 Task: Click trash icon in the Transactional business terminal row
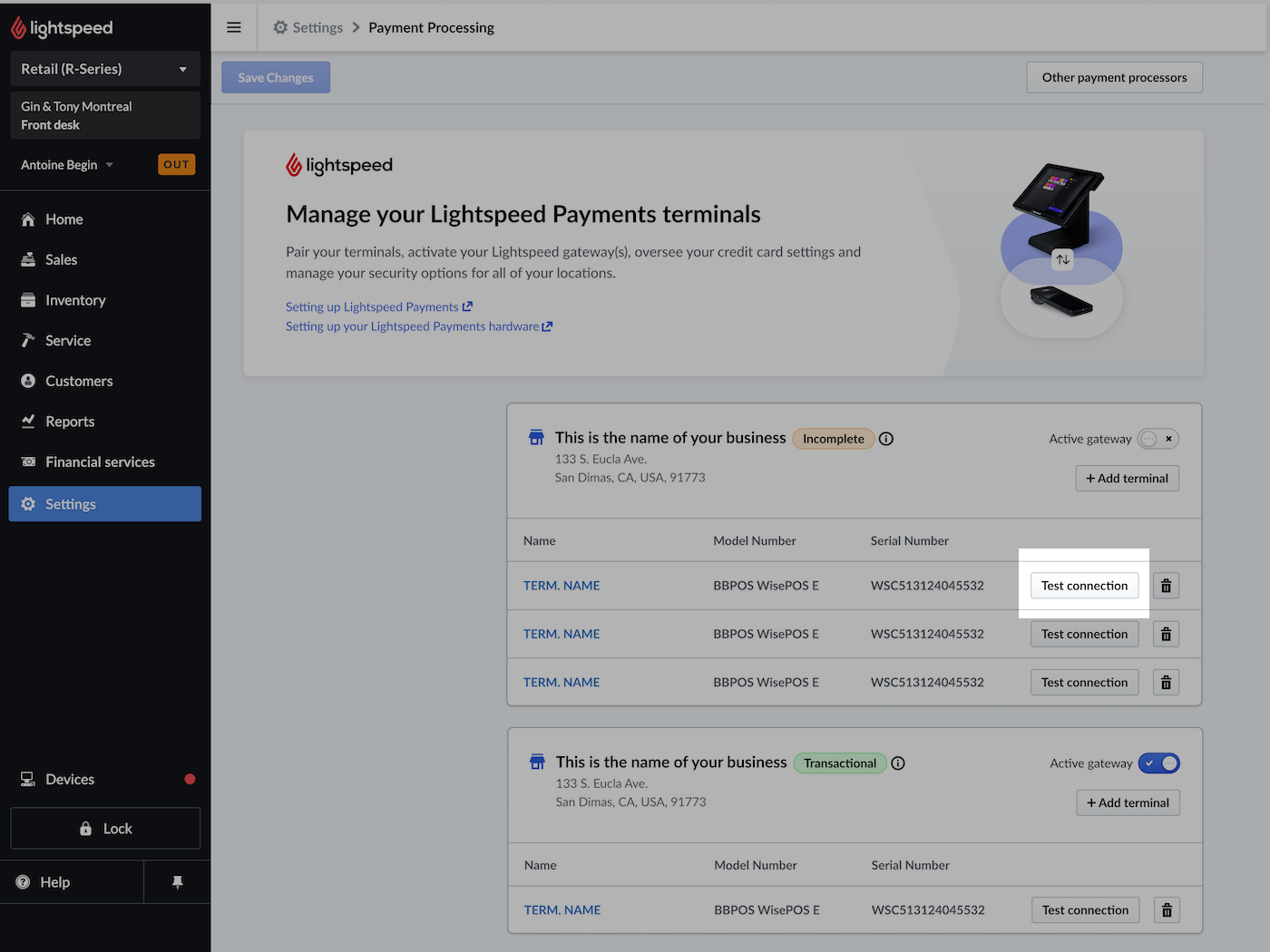click(x=1167, y=910)
